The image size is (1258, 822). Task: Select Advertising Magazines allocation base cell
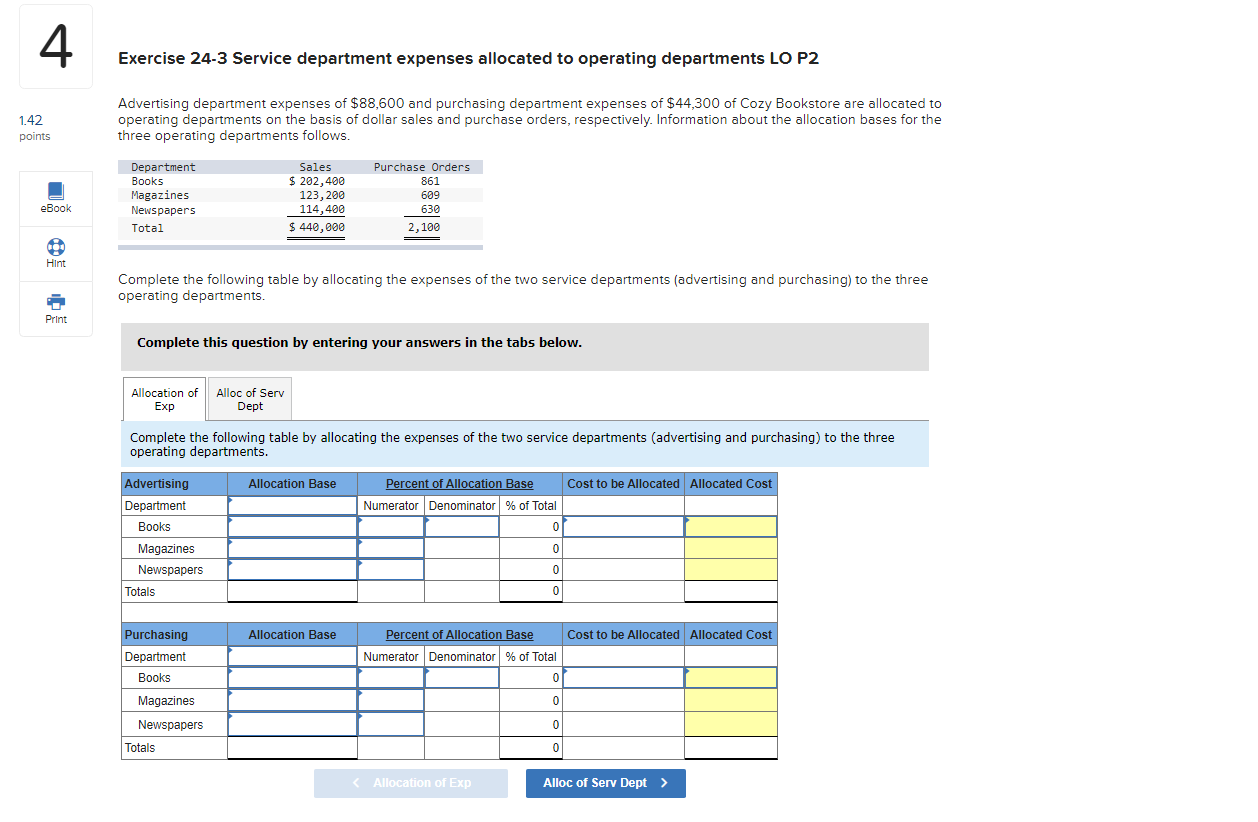292,548
